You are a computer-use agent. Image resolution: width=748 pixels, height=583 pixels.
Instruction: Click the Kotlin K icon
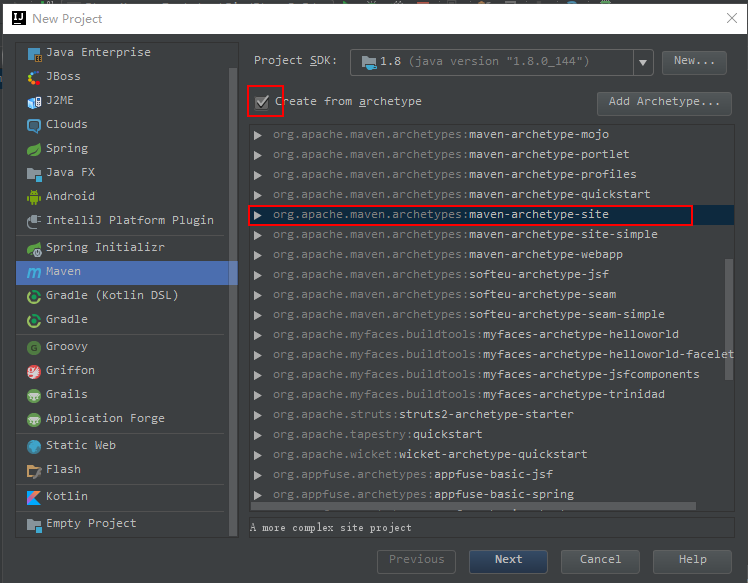pos(34,498)
